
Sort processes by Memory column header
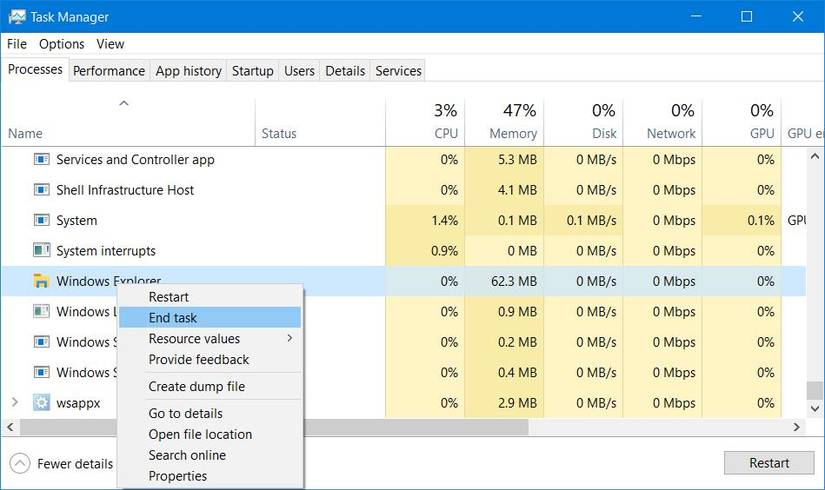[x=513, y=133]
